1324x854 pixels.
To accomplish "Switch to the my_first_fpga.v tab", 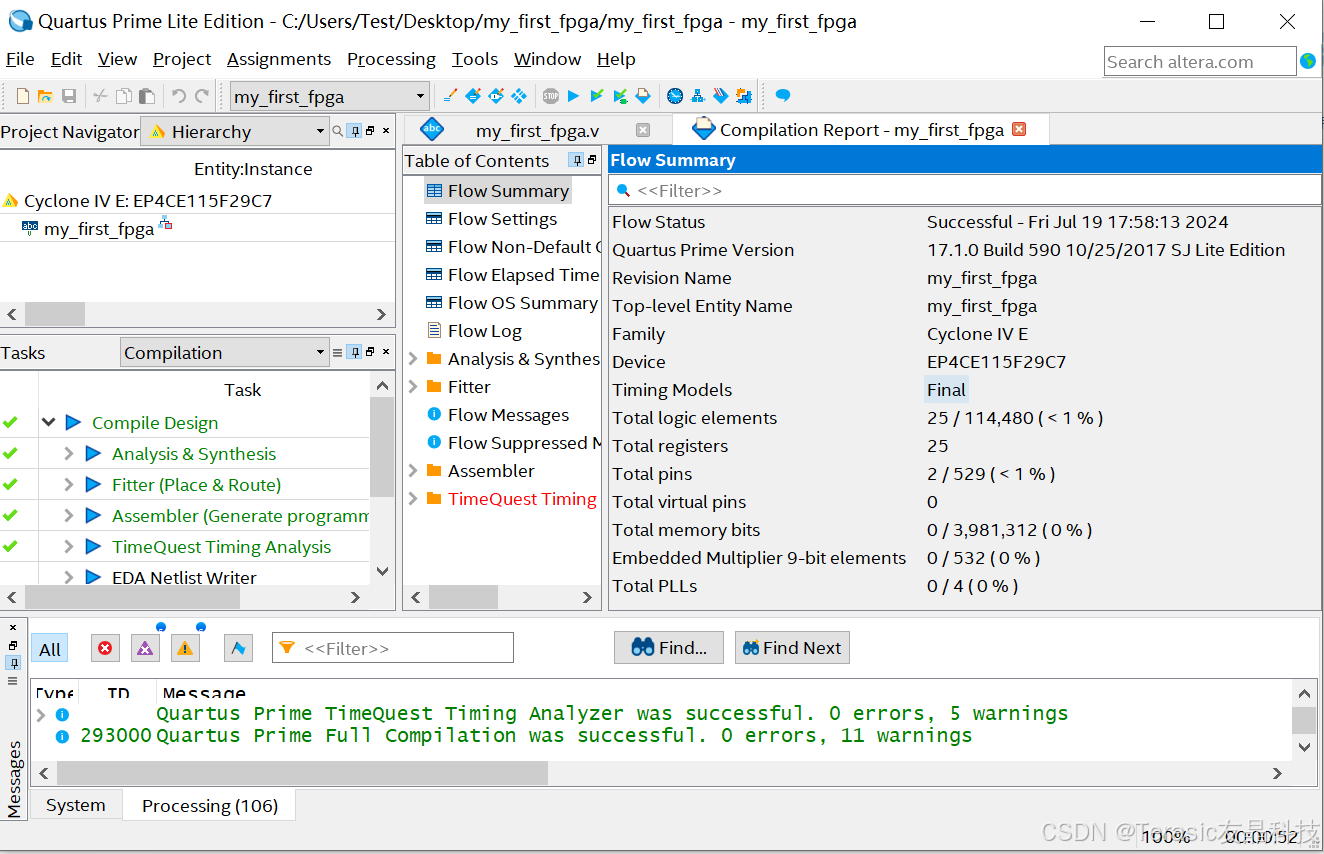I will pyautogui.click(x=537, y=130).
